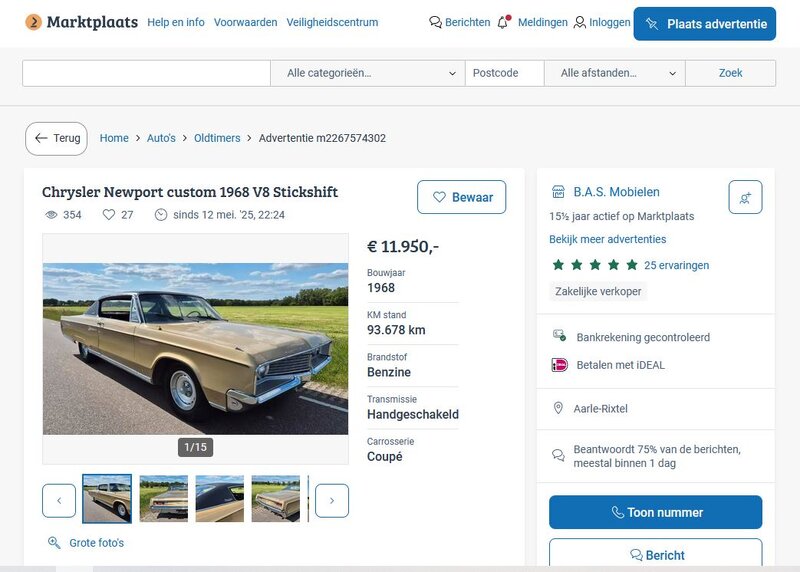Open Berichten chat icon in header
800x572 pixels.
pyautogui.click(x=435, y=22)
